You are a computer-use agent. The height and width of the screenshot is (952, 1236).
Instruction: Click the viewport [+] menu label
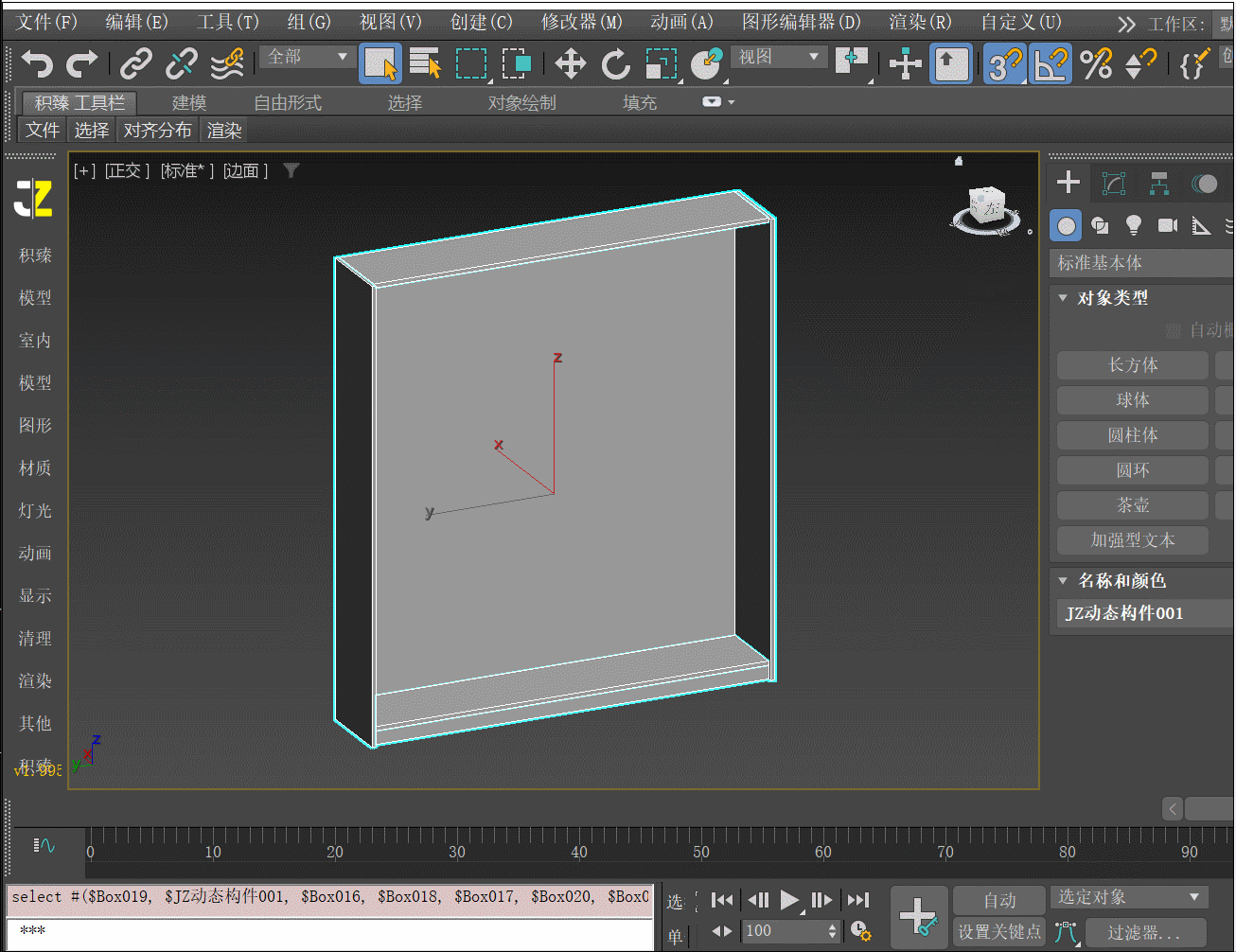click(x=85, y=170)
